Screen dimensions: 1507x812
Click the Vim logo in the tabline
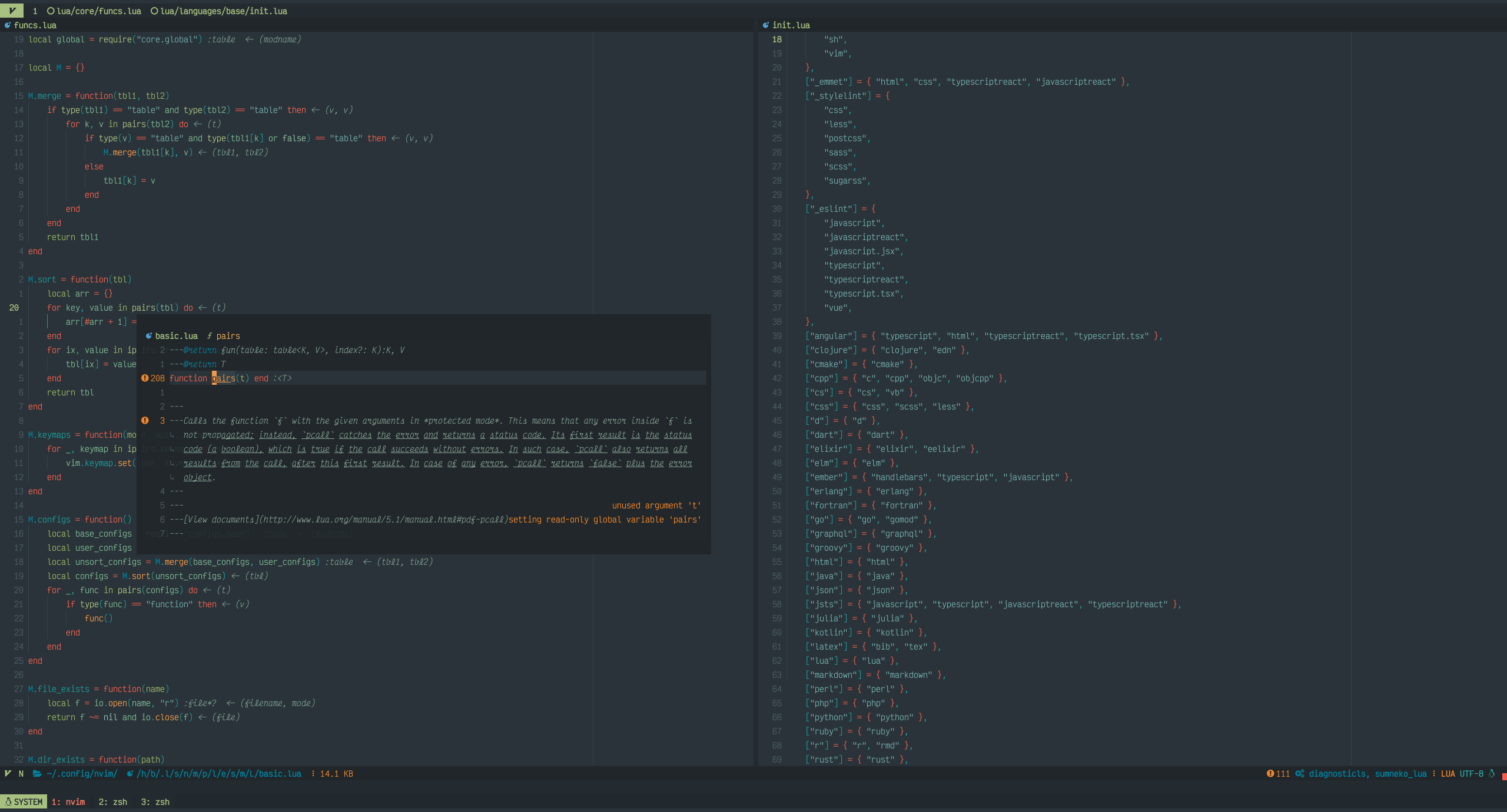click(x=12, y=11)
